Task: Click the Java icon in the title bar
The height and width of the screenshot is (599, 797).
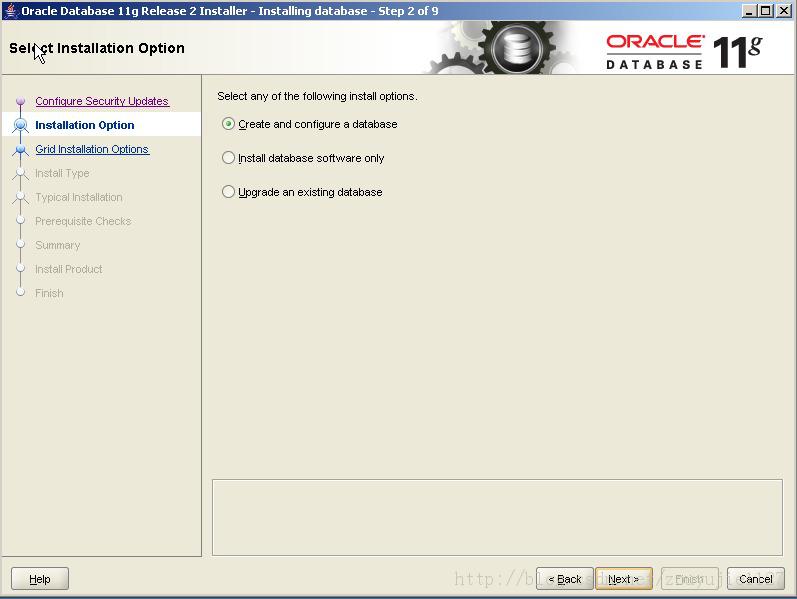Action: [10, 10]
